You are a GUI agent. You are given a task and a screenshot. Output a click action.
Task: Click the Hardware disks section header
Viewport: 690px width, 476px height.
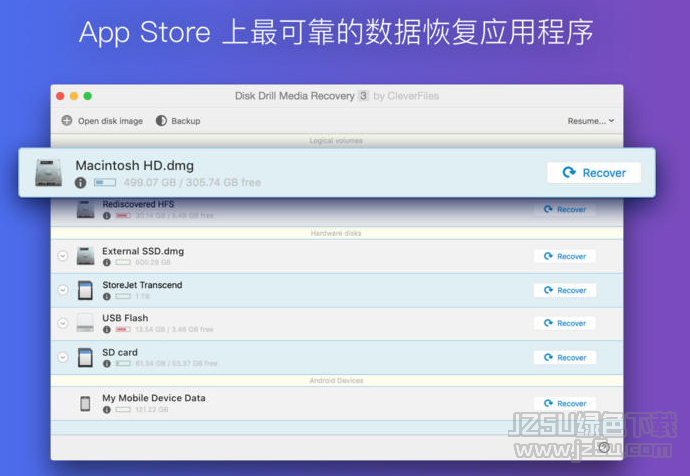click(x=336, y=233)
